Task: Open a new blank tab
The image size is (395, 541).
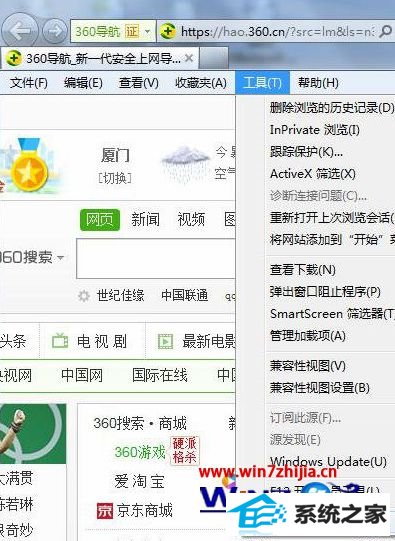Action: coord(214,58)
